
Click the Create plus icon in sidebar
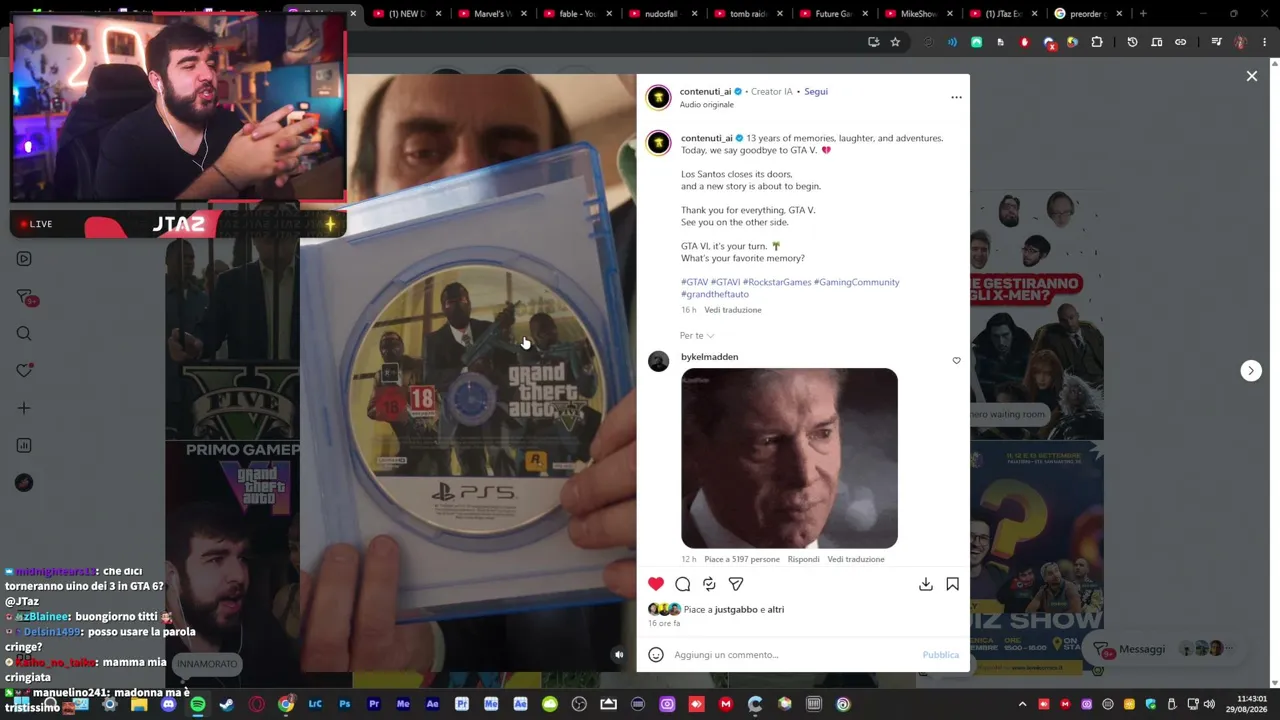click(24, 408)
